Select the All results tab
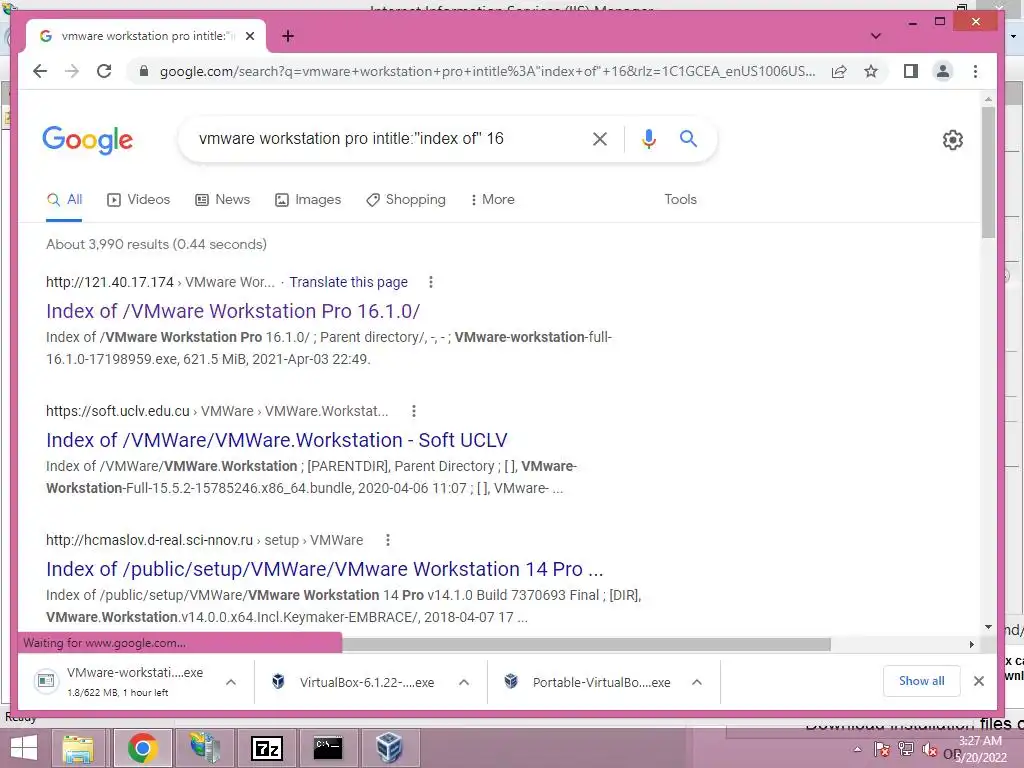The image size is (1024, 768). (x=64, y=200)
